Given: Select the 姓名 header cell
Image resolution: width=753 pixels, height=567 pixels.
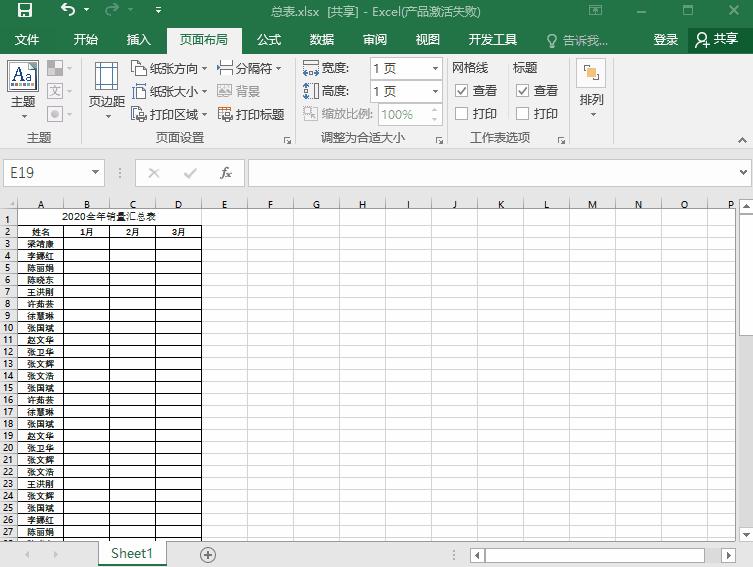Looking at the screenshot, I should point(40,232).
